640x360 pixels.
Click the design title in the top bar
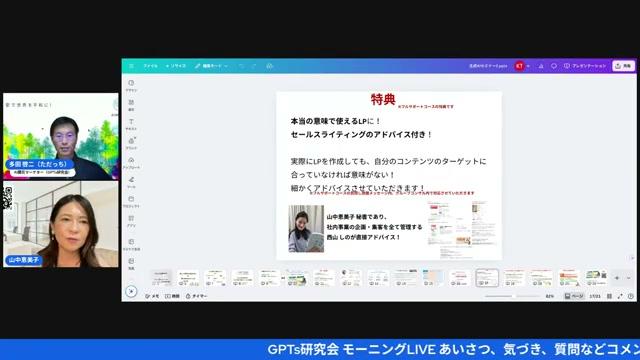click(488, 66)
